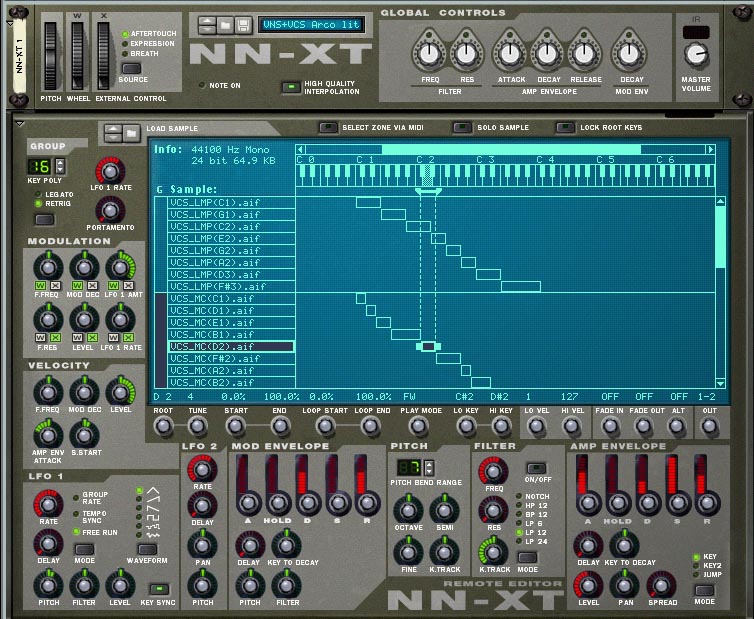Click the Velocity S.Start knob
The height and width of the screenshot is (619, 754).
tap(84, 435)
